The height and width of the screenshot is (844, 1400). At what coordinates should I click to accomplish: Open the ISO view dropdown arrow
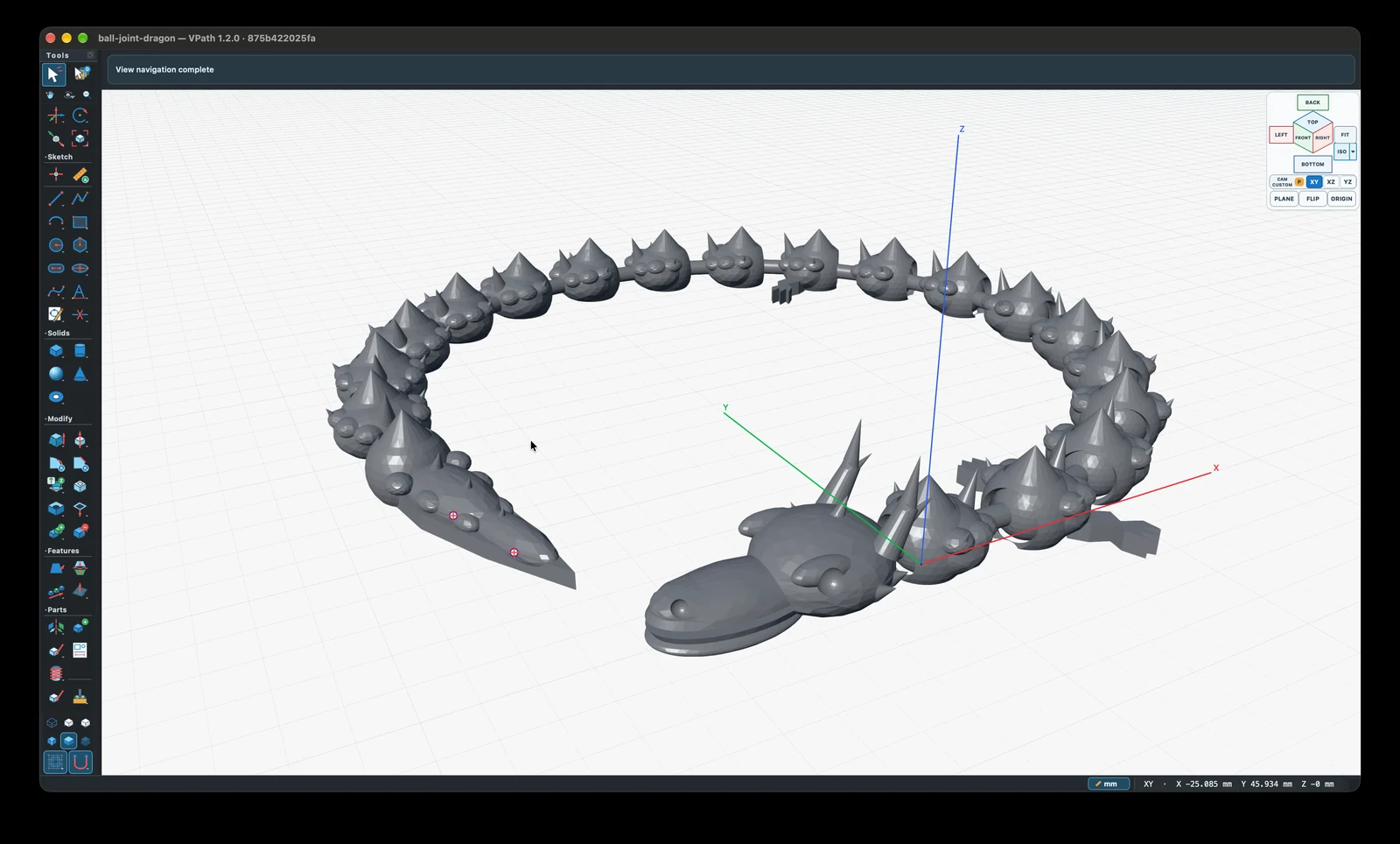1353,151
